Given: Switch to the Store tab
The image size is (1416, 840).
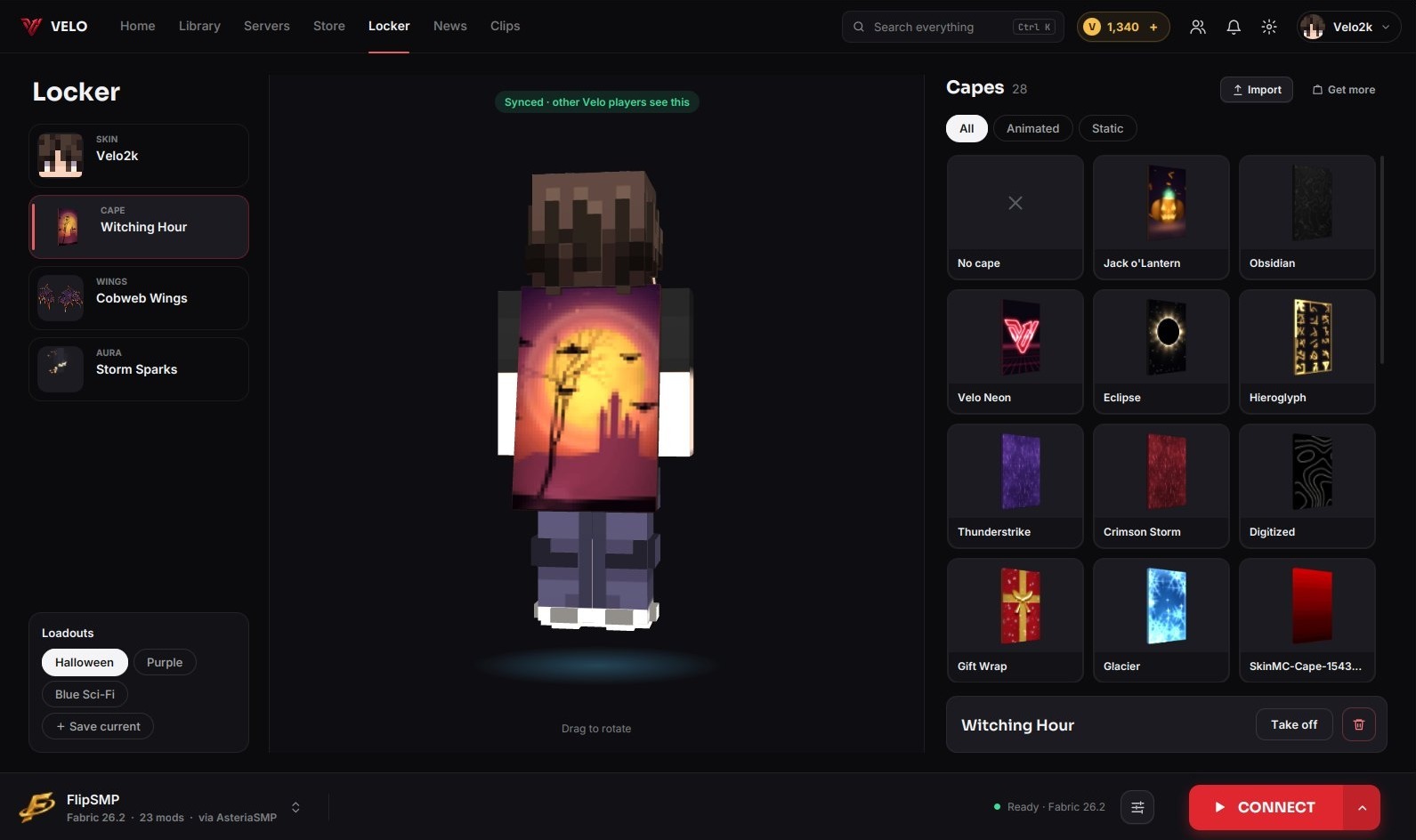Looking at the screenshot, I should click(329, 26).
